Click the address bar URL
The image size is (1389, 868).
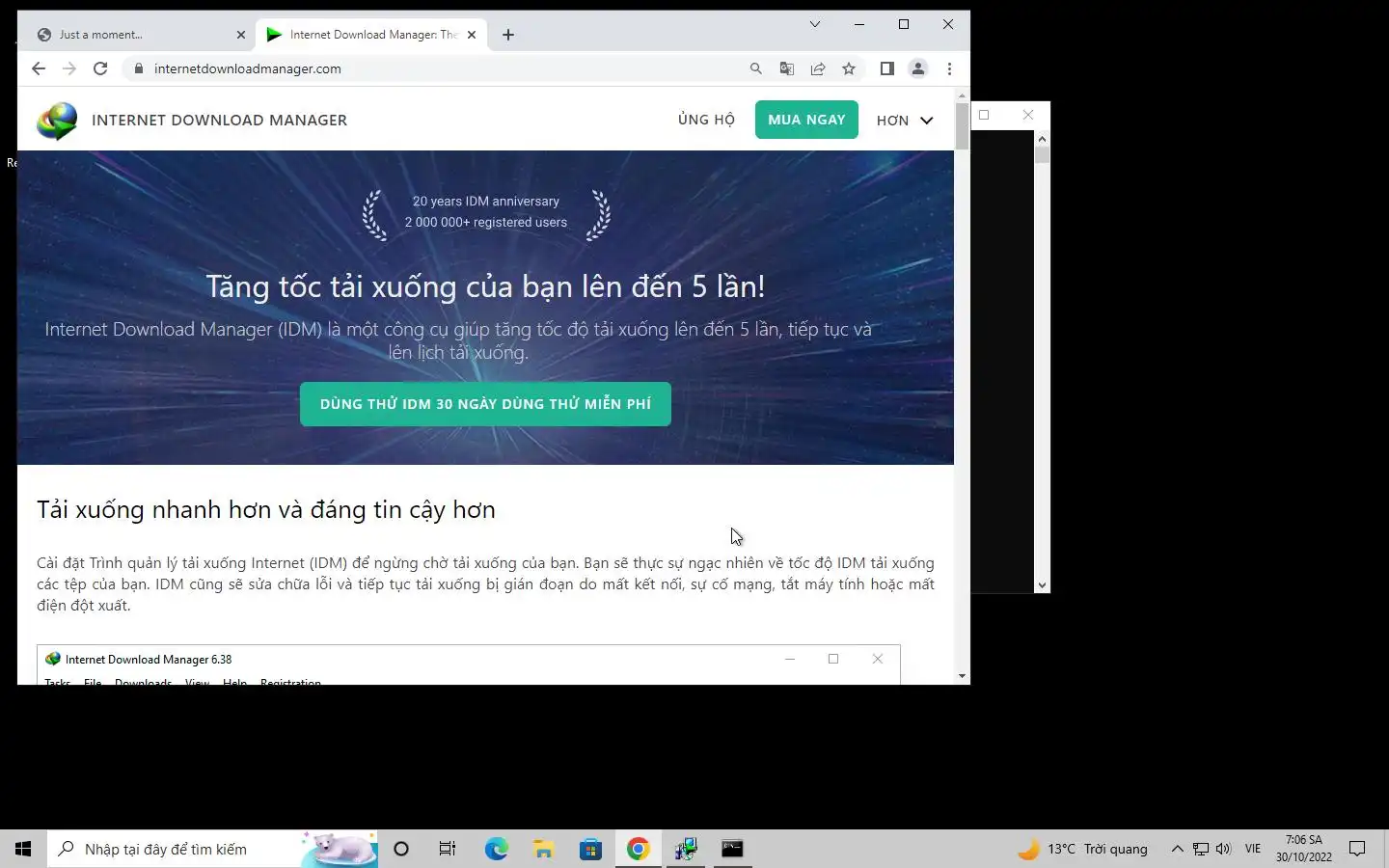pyautogui.click(x=248, y=68)
